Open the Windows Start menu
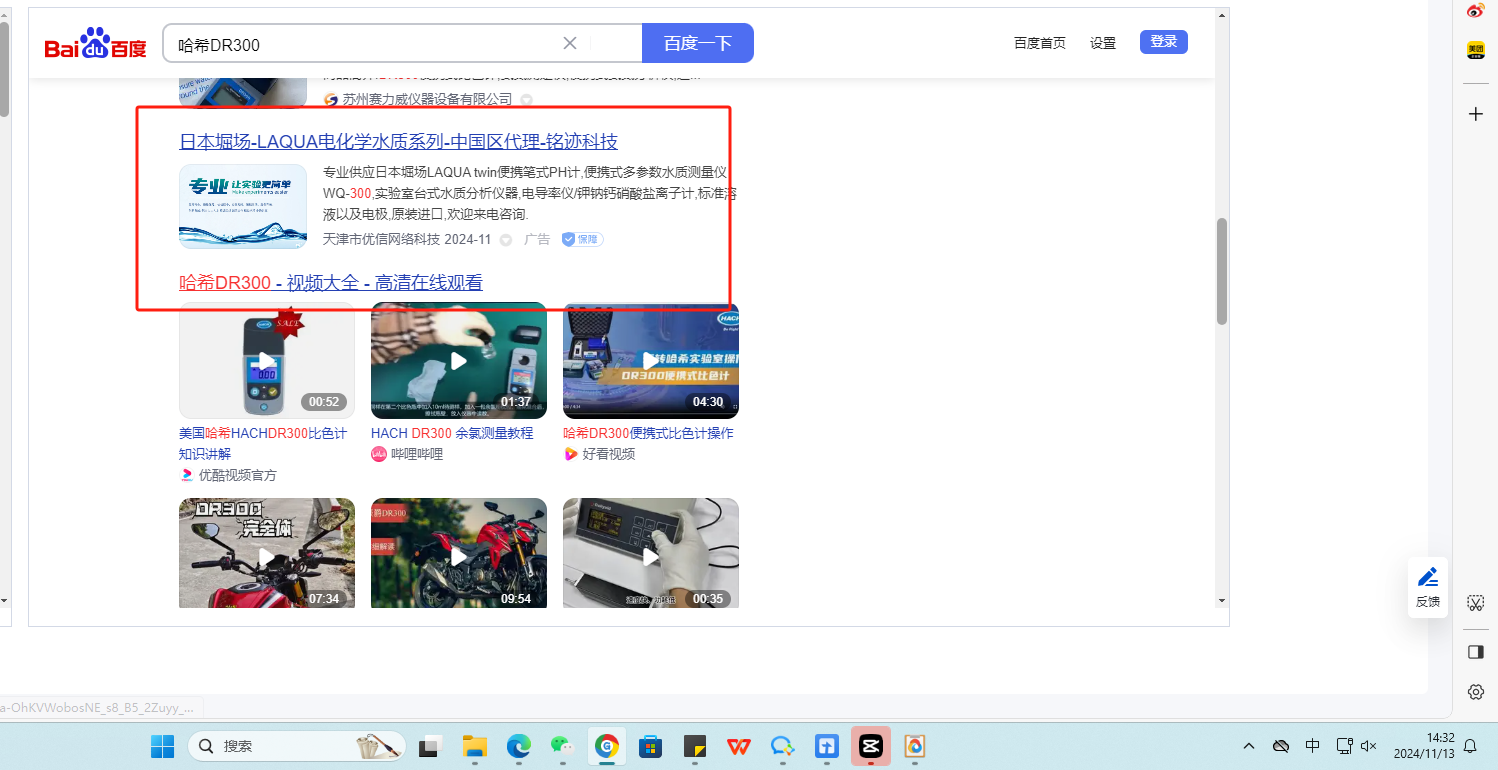This screenshot has height=770, width=1498. coord(162,746)
